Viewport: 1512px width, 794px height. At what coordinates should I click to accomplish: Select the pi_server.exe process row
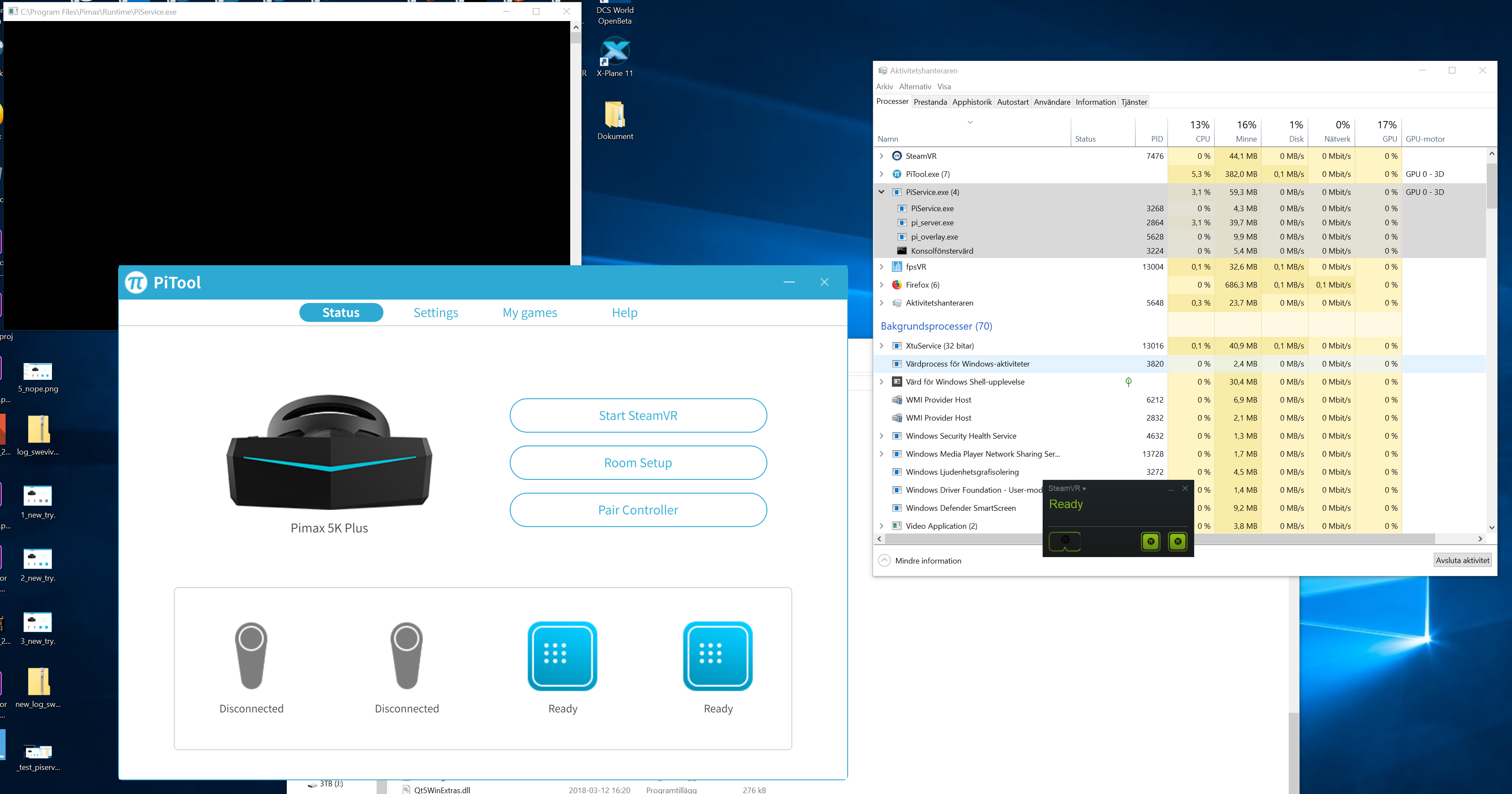pyautogui.click(x=1180, y=222)
